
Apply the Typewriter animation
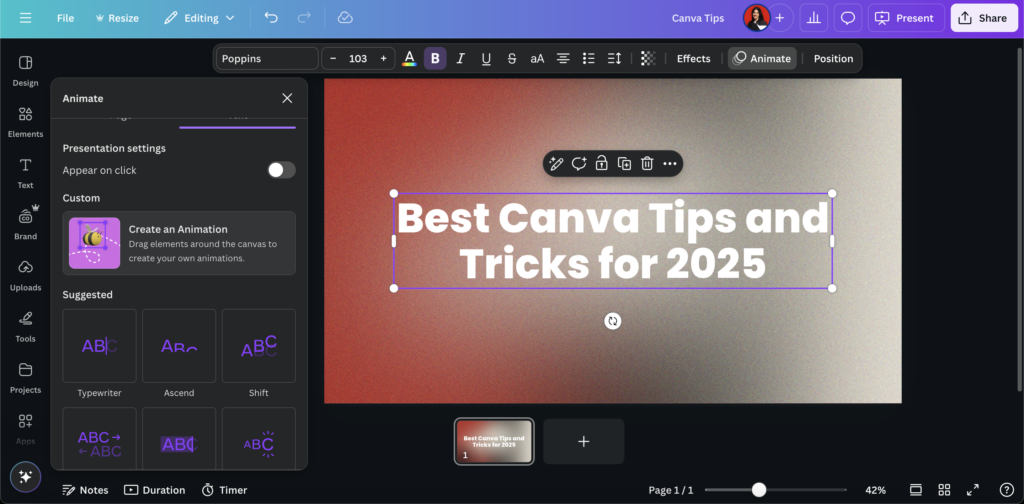(x=99, y=345)
